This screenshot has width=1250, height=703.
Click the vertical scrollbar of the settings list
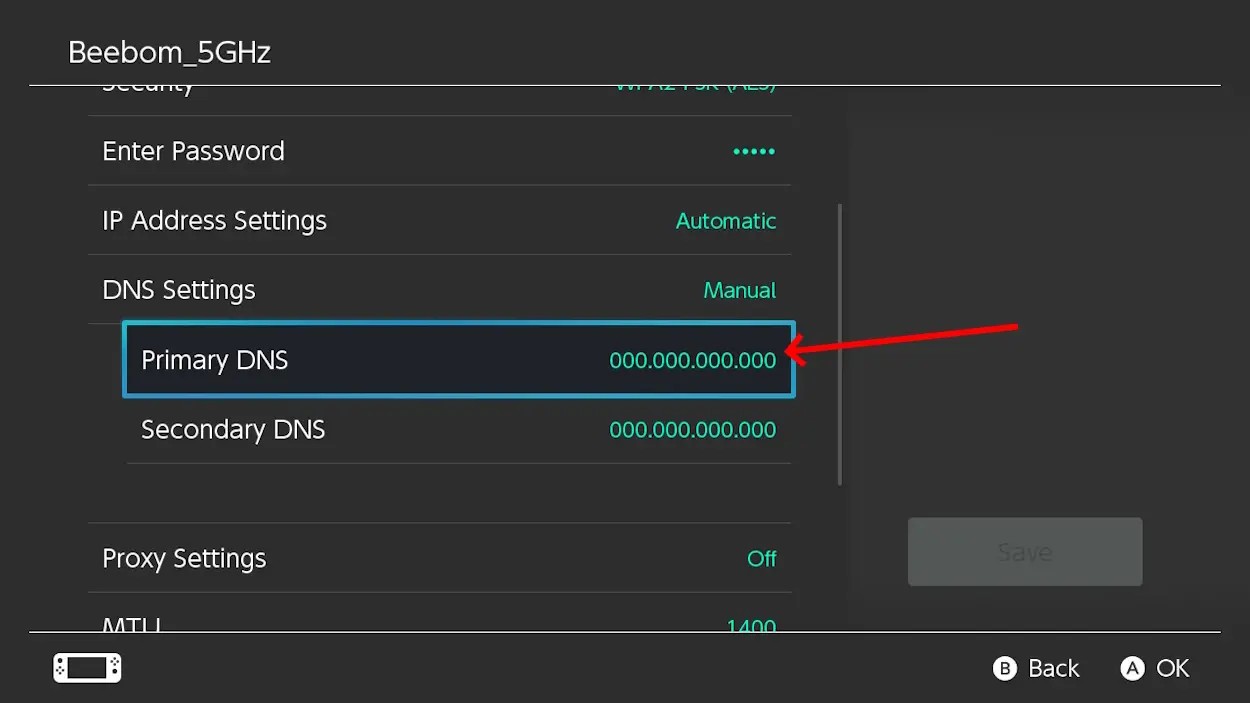(839, 345)
